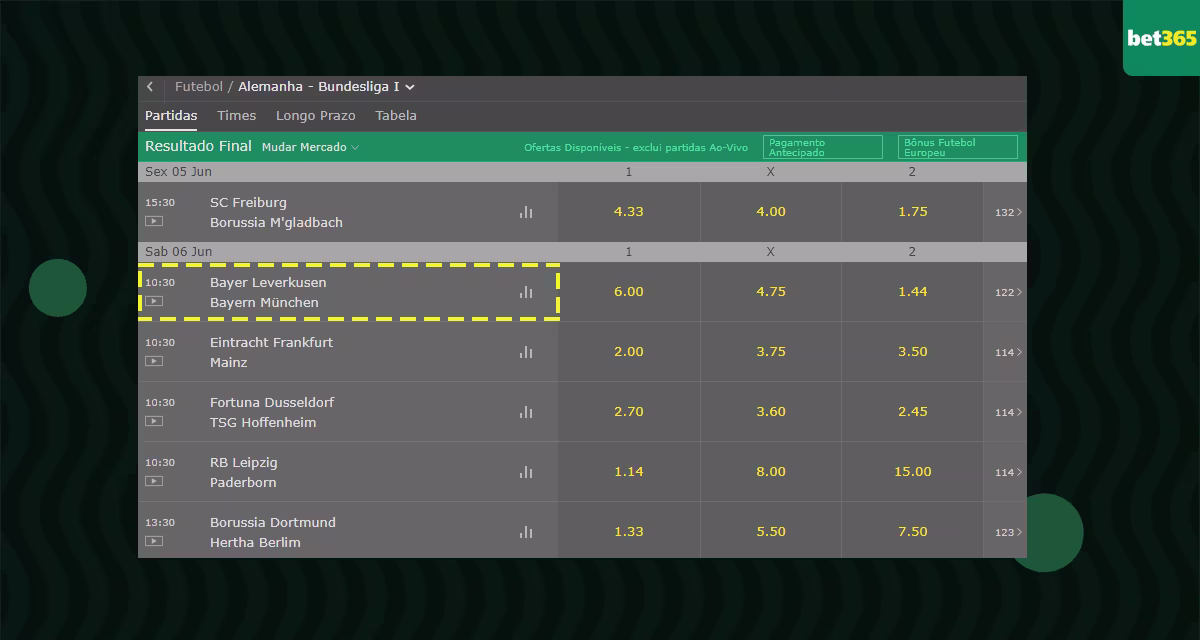Expand 114 more markets for RB Leipzig
The image size is (1200, 640).
pos(1008,472)
